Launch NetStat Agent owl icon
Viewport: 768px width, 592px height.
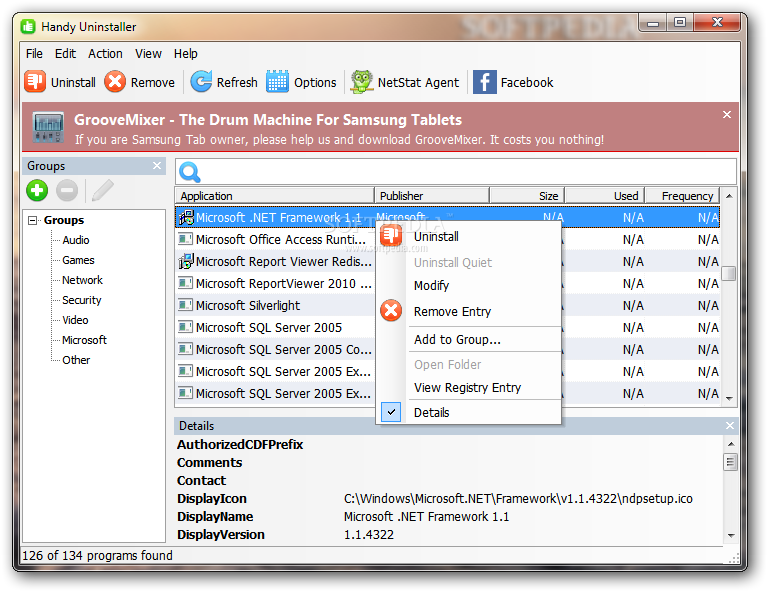coord(362,81)
